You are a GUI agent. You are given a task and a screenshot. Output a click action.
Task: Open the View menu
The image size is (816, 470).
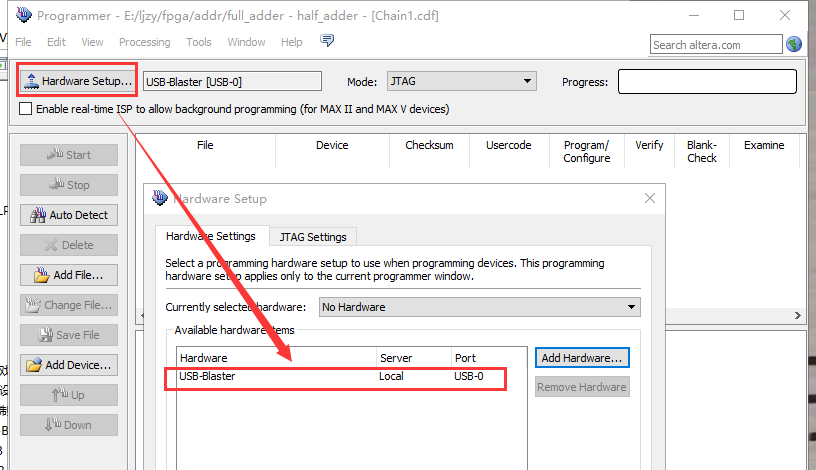(x=92, y=42)
